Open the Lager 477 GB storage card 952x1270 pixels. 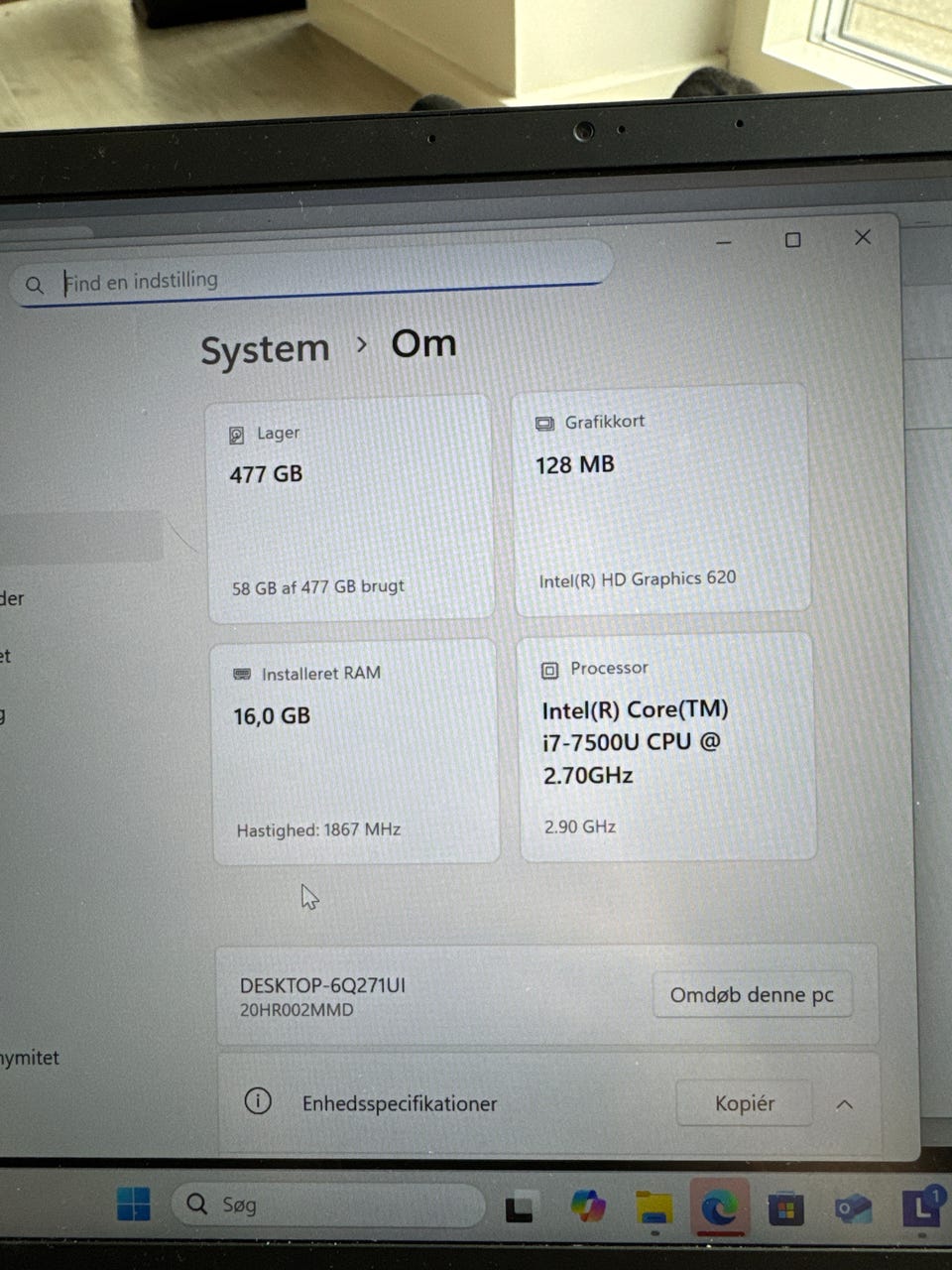click(350, 509)
